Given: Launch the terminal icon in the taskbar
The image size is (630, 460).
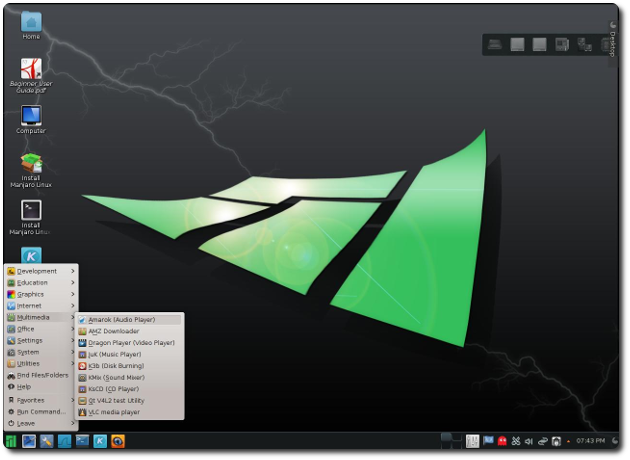Looking at the screenshot, I should pos(82,441).
